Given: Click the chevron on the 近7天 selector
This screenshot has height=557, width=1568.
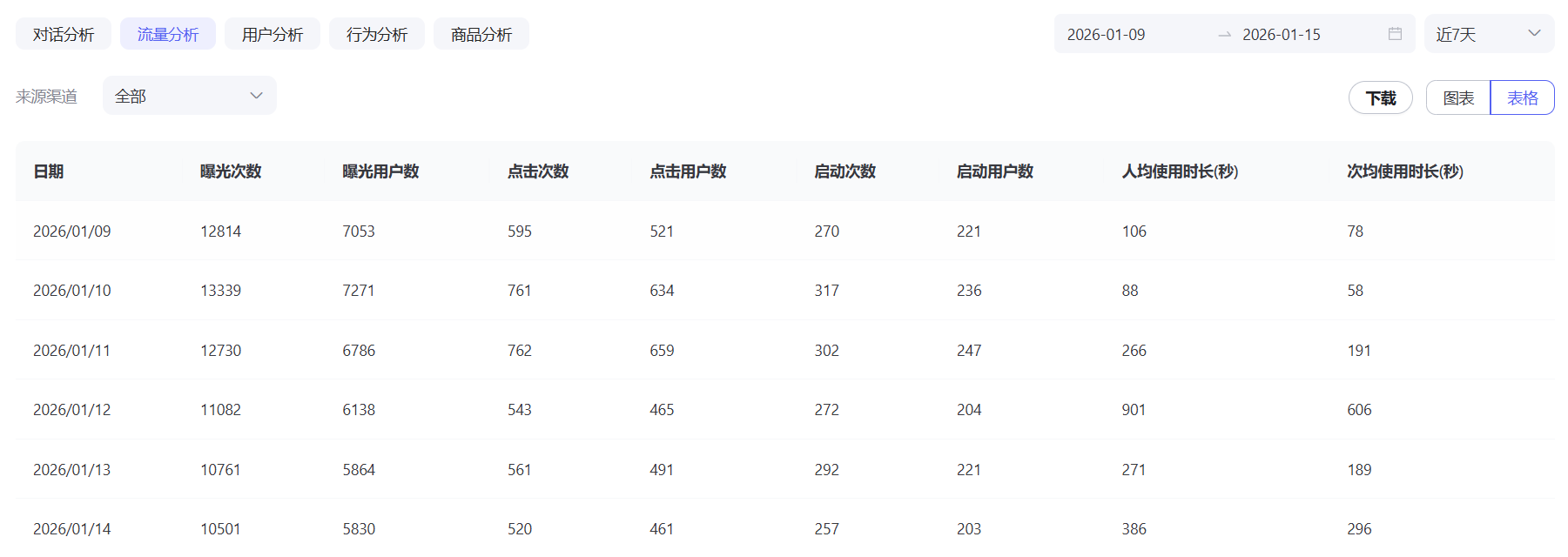Looking at the screenshot, I should 1534,34.
